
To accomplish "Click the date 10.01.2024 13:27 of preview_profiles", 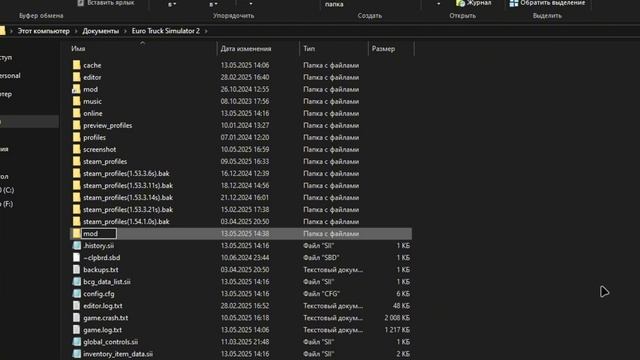I will [245, 125].
